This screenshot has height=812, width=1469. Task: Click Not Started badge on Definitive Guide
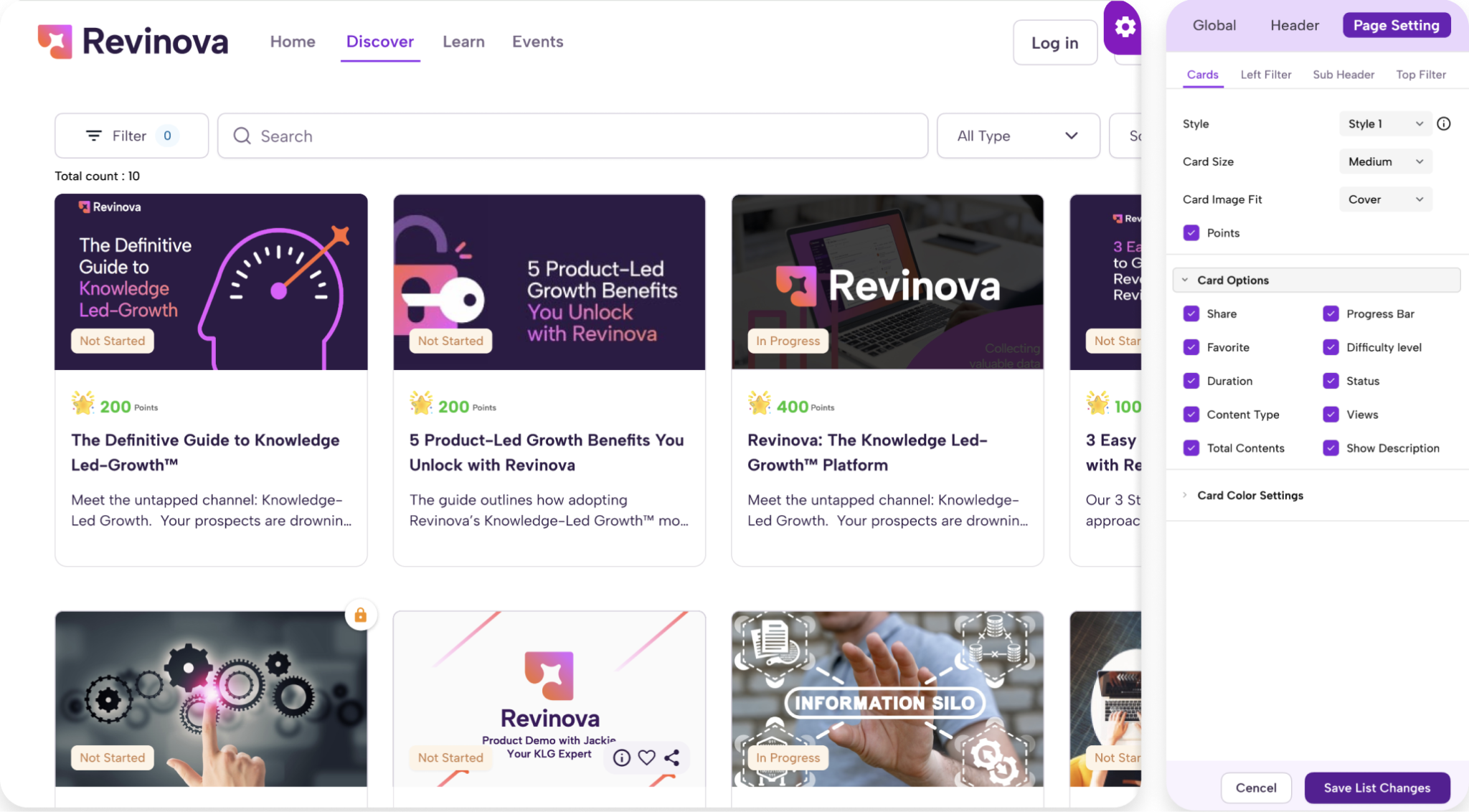tap(113, 341)
